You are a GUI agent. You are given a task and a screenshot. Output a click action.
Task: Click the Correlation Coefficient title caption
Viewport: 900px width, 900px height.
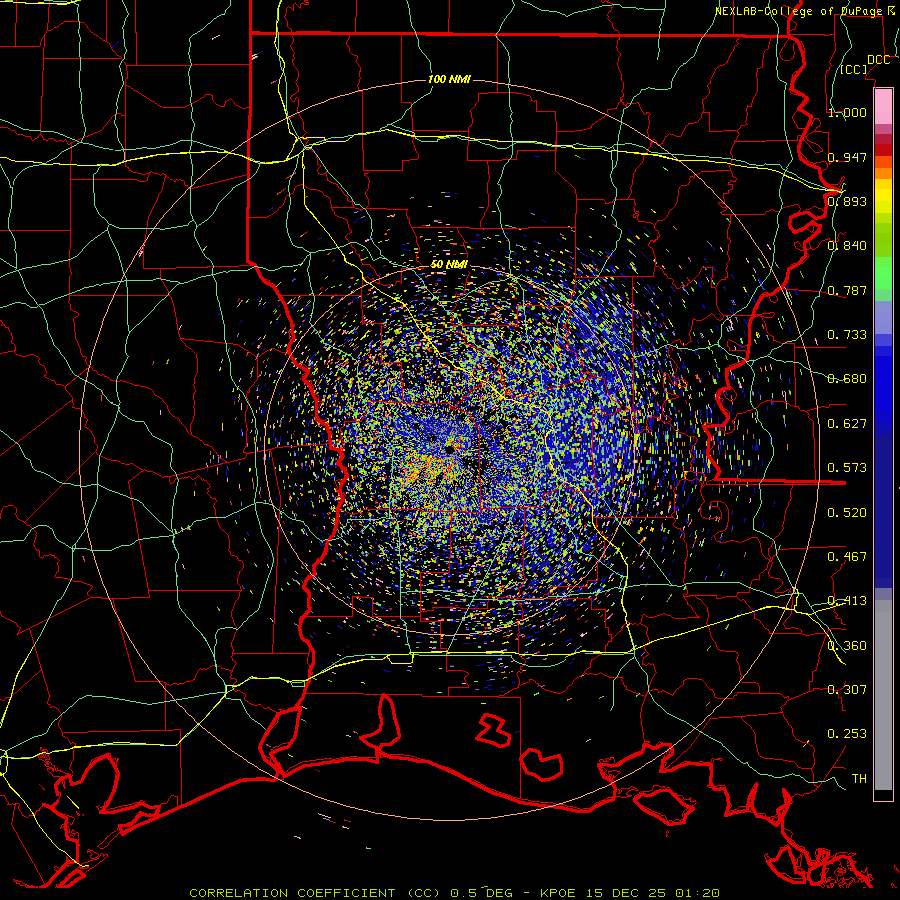click(454, 893)
